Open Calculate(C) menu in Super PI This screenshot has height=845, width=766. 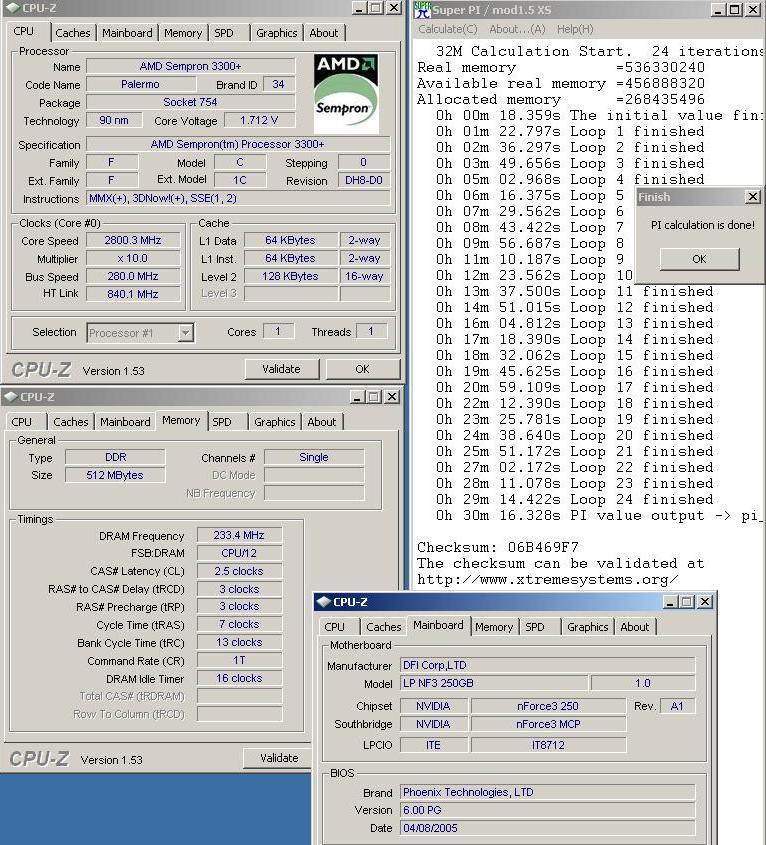(447, 29)
